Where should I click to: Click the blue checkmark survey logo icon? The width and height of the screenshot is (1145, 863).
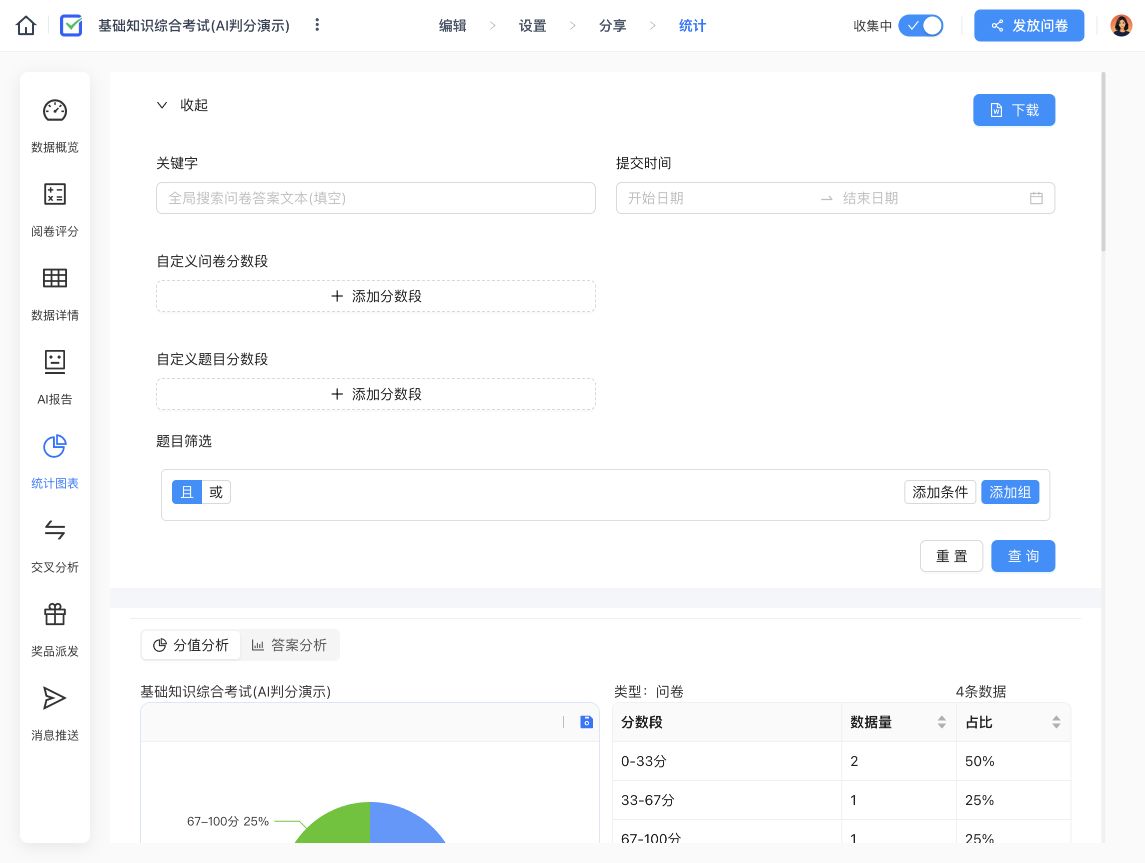[71, 26]
